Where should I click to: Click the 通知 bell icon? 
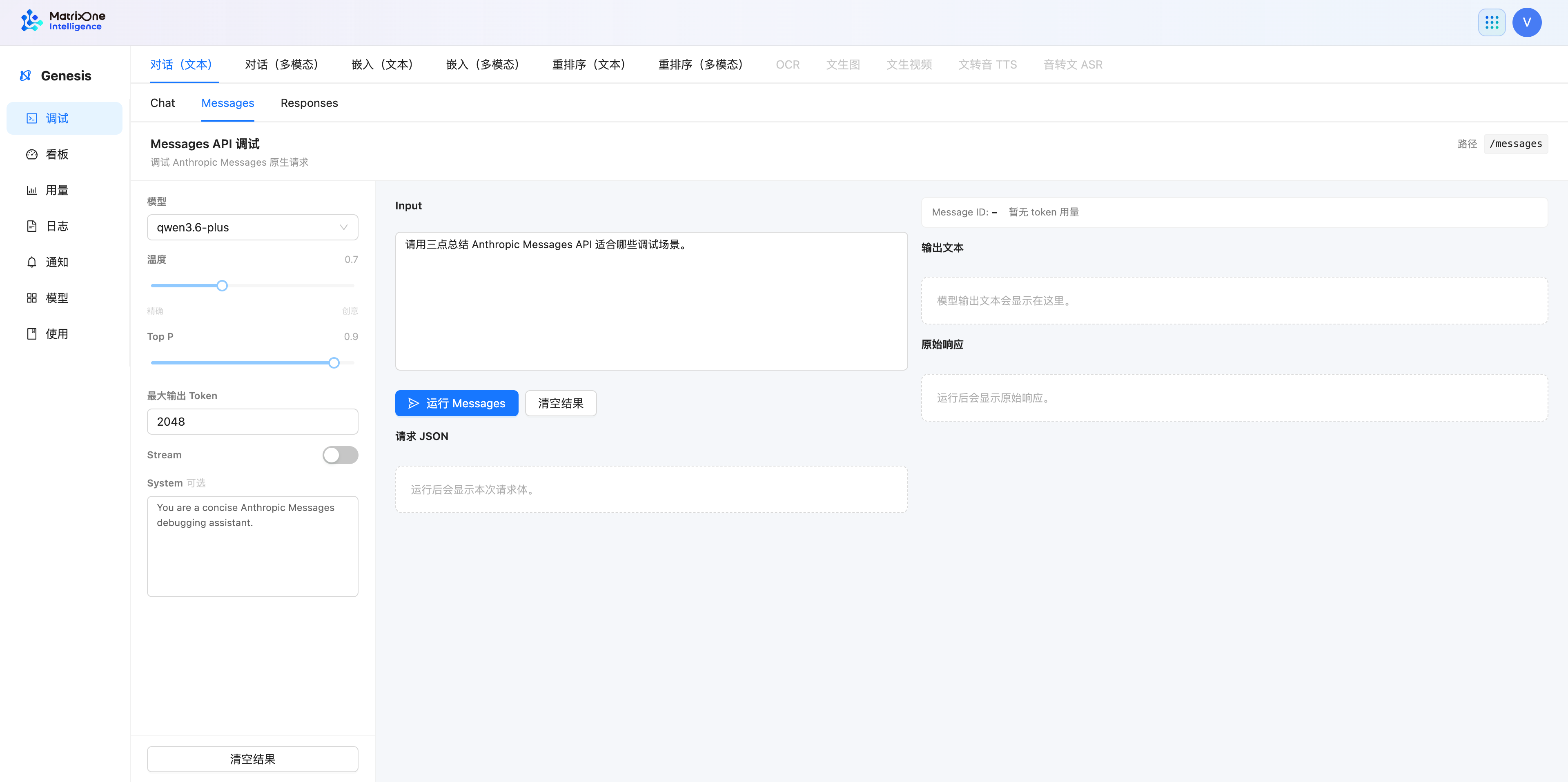32,262
